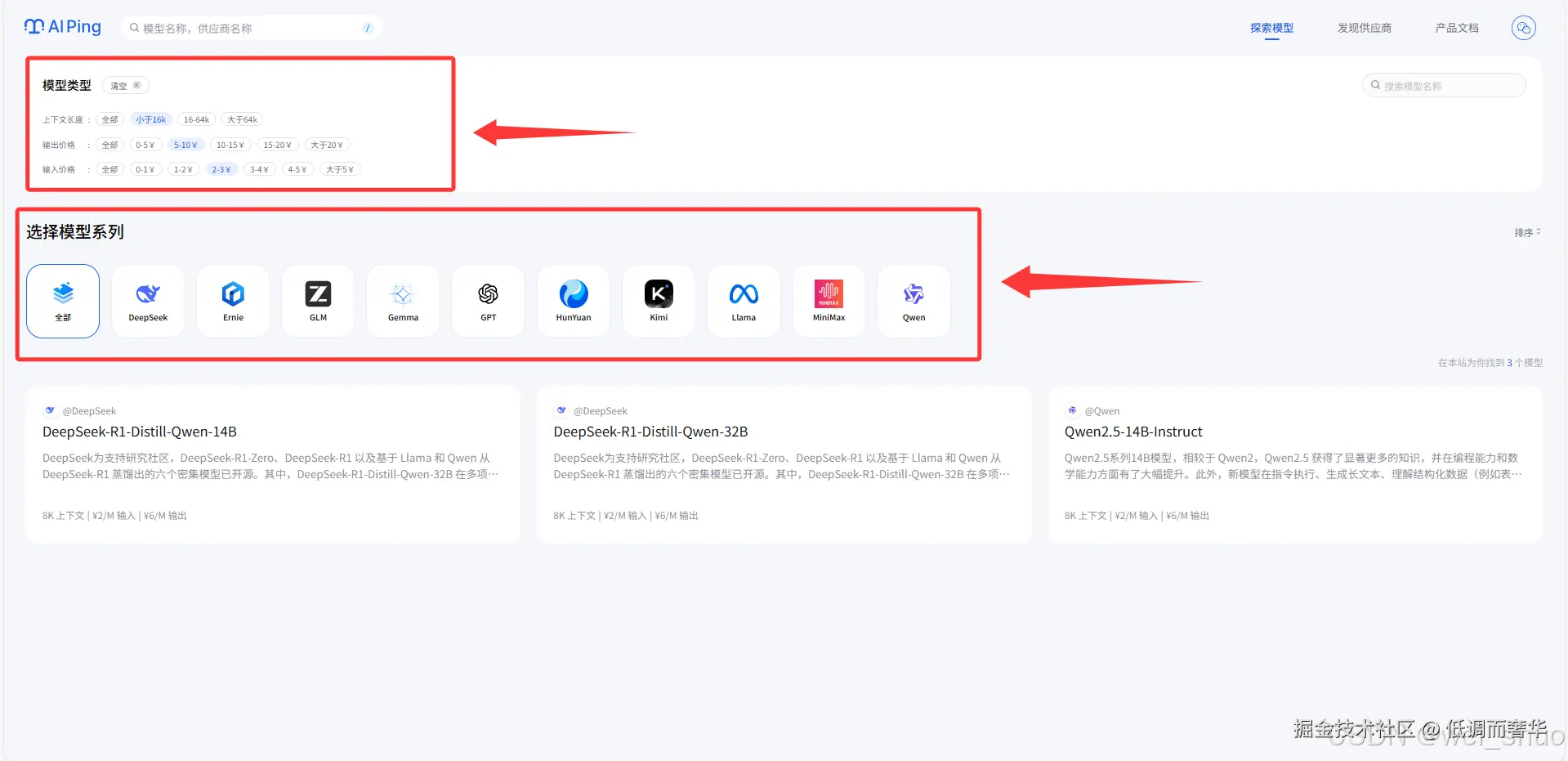1568x761 pixels.
Task: Click the magnifier in the model name search
Action: point(1375,85)
